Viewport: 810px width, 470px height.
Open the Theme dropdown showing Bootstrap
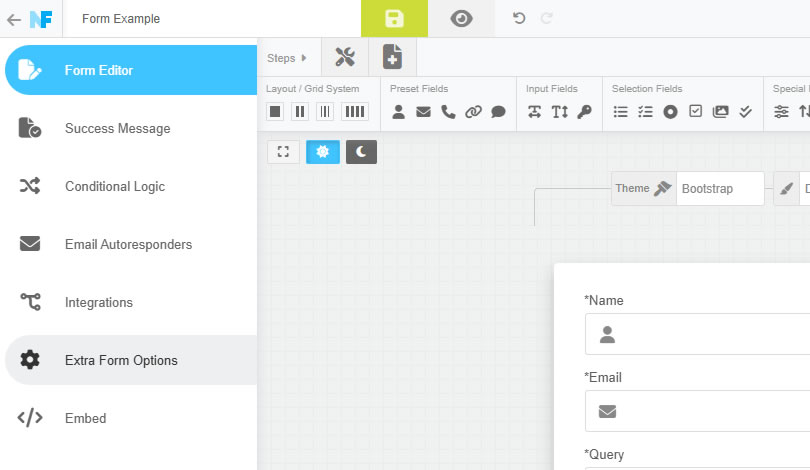coord(720,189)
